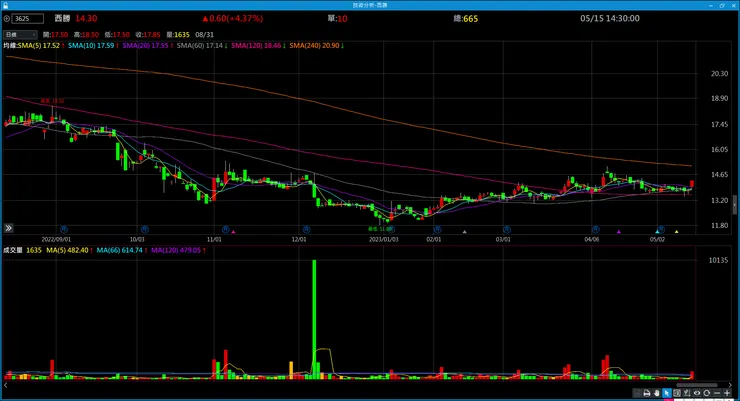
Task: Click the dimmed icon left of print
Action: (x=637, y=393)
